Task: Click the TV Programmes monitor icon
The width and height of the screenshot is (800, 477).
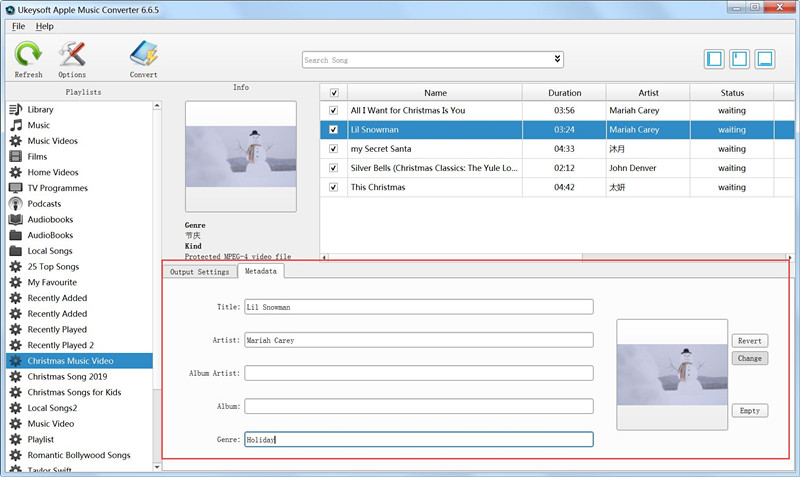Action: pyautogui.click(x=16, y=188)
